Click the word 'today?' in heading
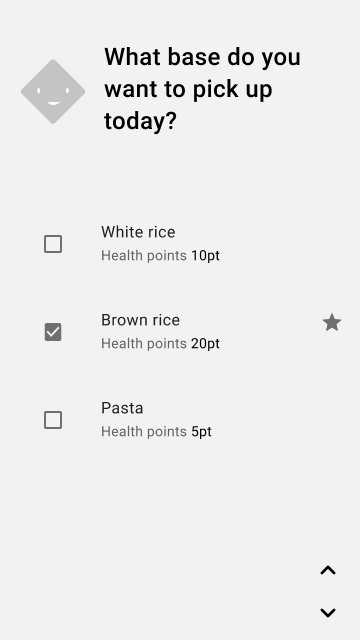 (140, 121)
